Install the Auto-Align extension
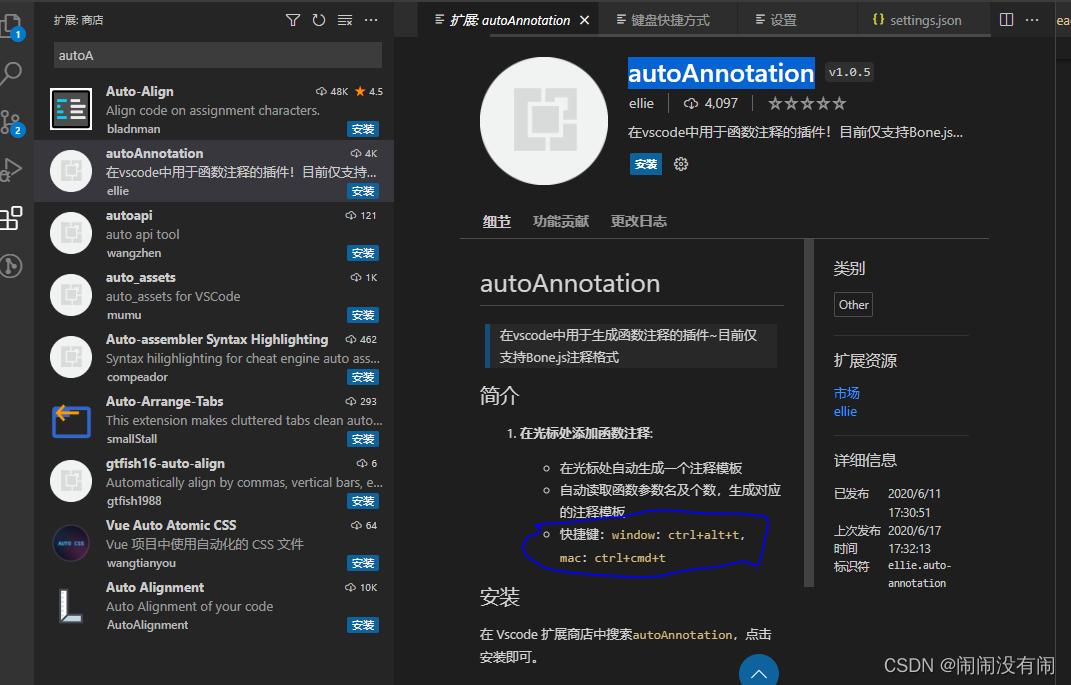Viewport: 1071px width, 685px height. coord(363,129)
